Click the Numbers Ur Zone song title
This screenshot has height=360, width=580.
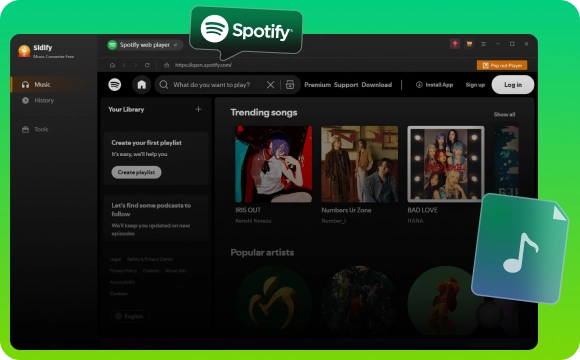pos(346,210)
